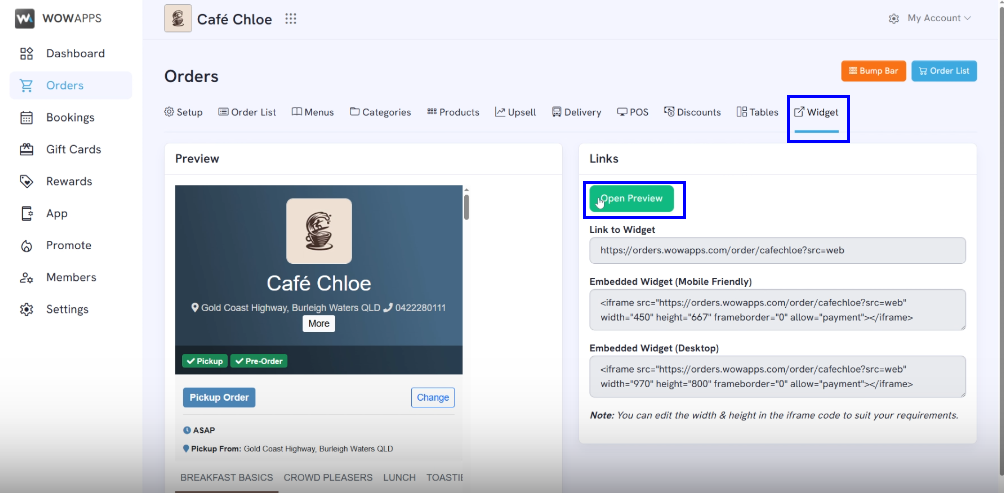Click the Embedded Widget (Desktop) code box
This screenshot has height=493, width=1004.
(x=777, y=376)
